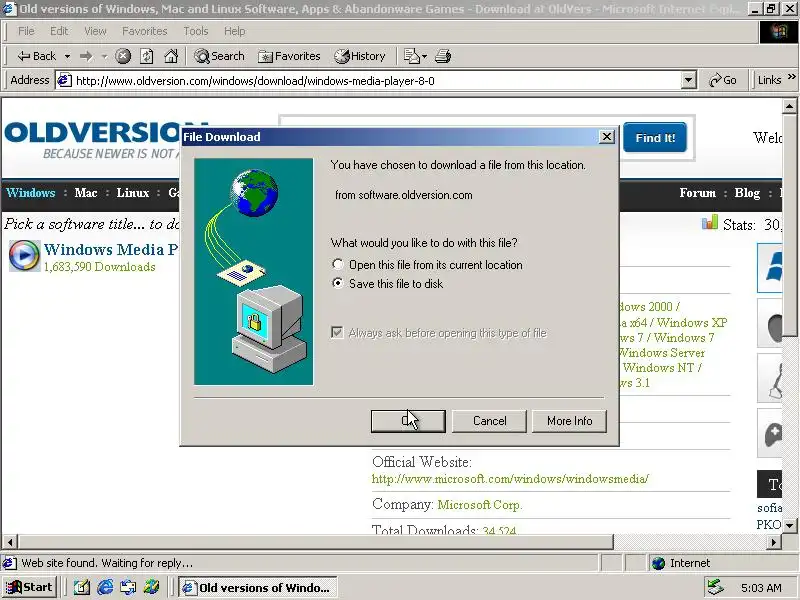Click the Forward arrow button

click(86, 56)
